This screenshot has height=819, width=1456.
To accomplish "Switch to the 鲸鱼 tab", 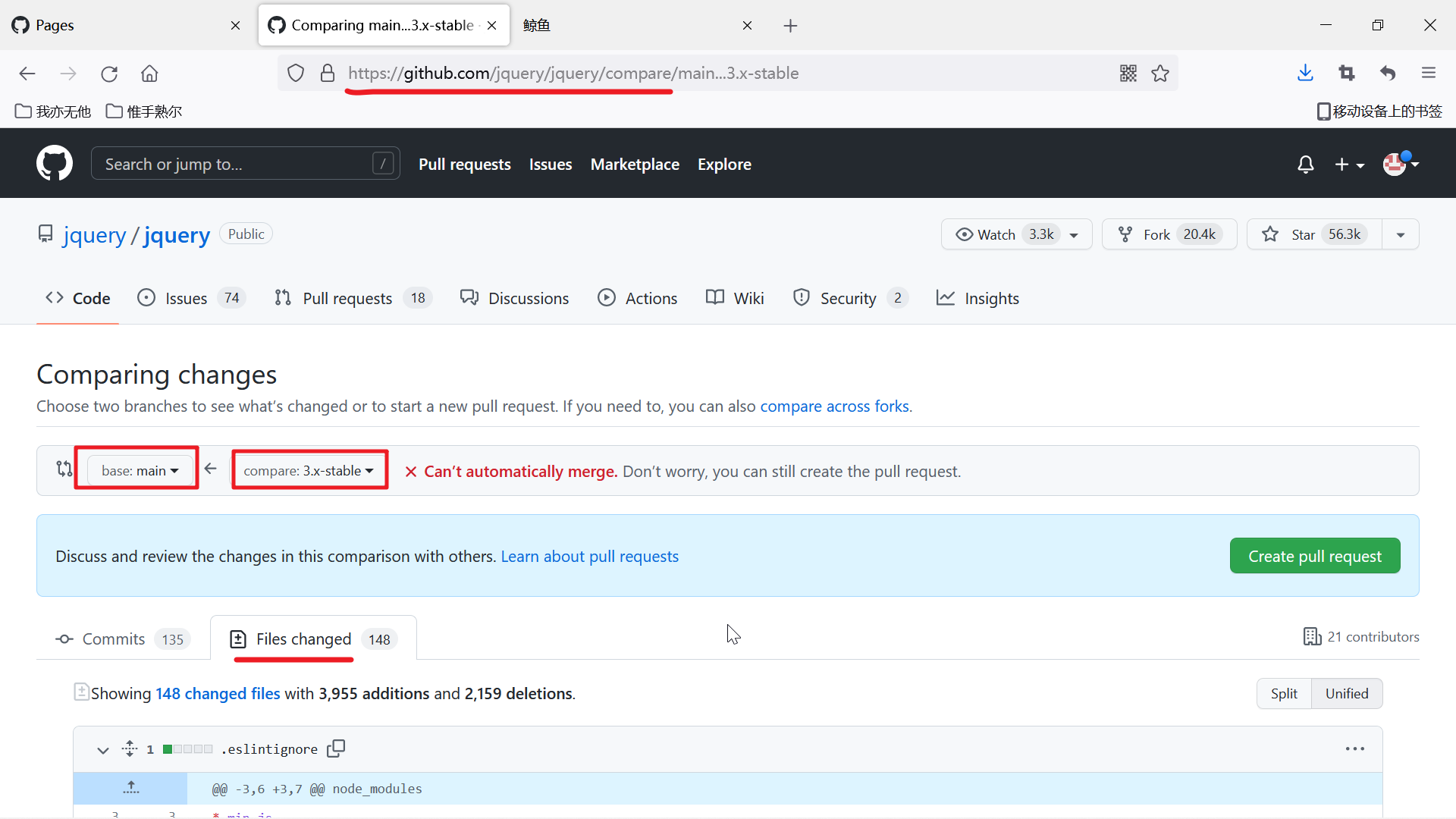I will (637, 26).
